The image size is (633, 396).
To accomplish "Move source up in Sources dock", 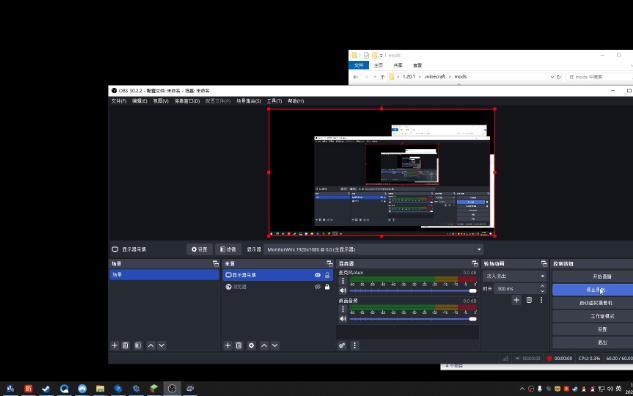I will [264, 346].
